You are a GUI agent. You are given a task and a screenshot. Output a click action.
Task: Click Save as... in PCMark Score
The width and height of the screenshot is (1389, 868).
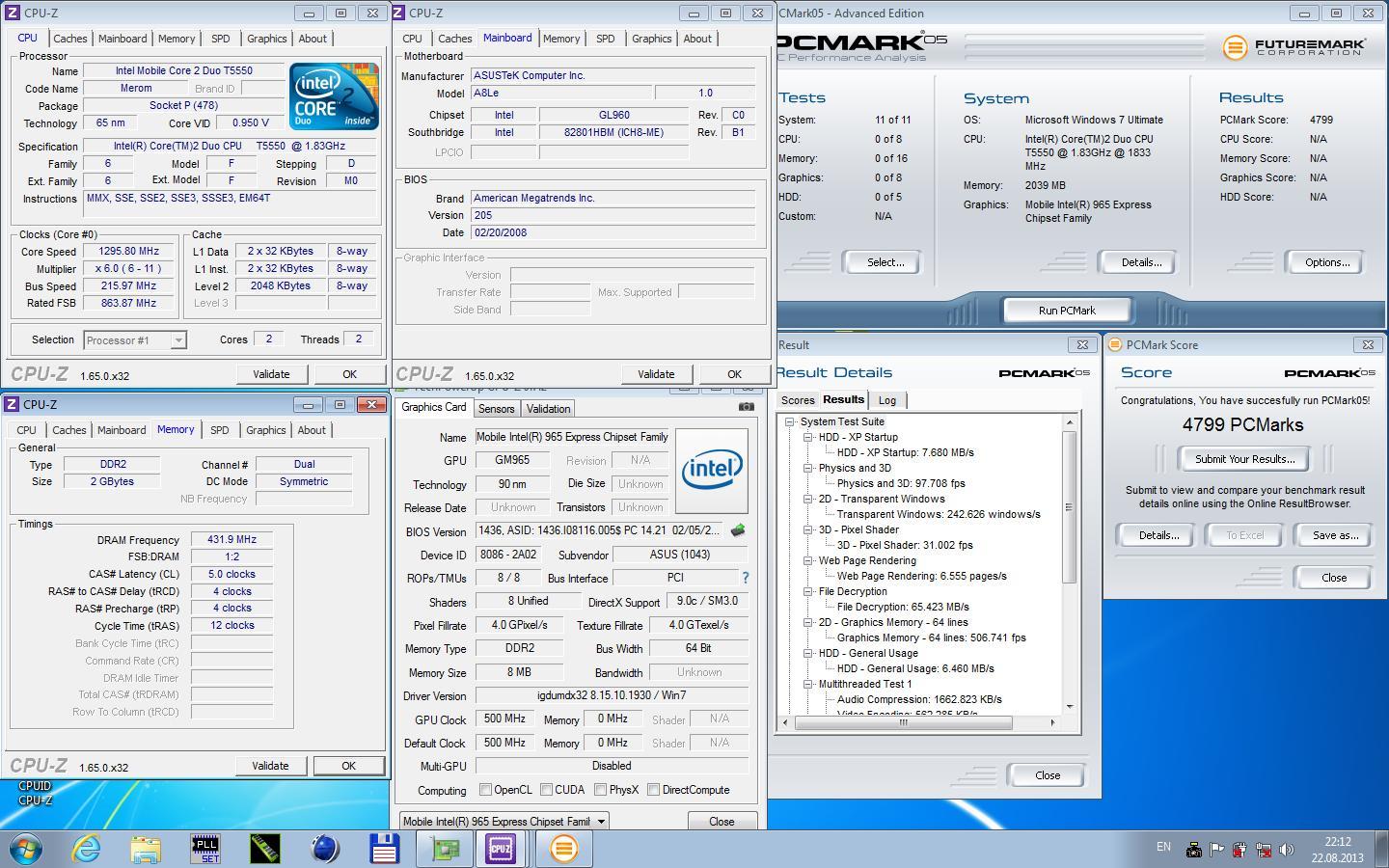[x=1335, y=535]
